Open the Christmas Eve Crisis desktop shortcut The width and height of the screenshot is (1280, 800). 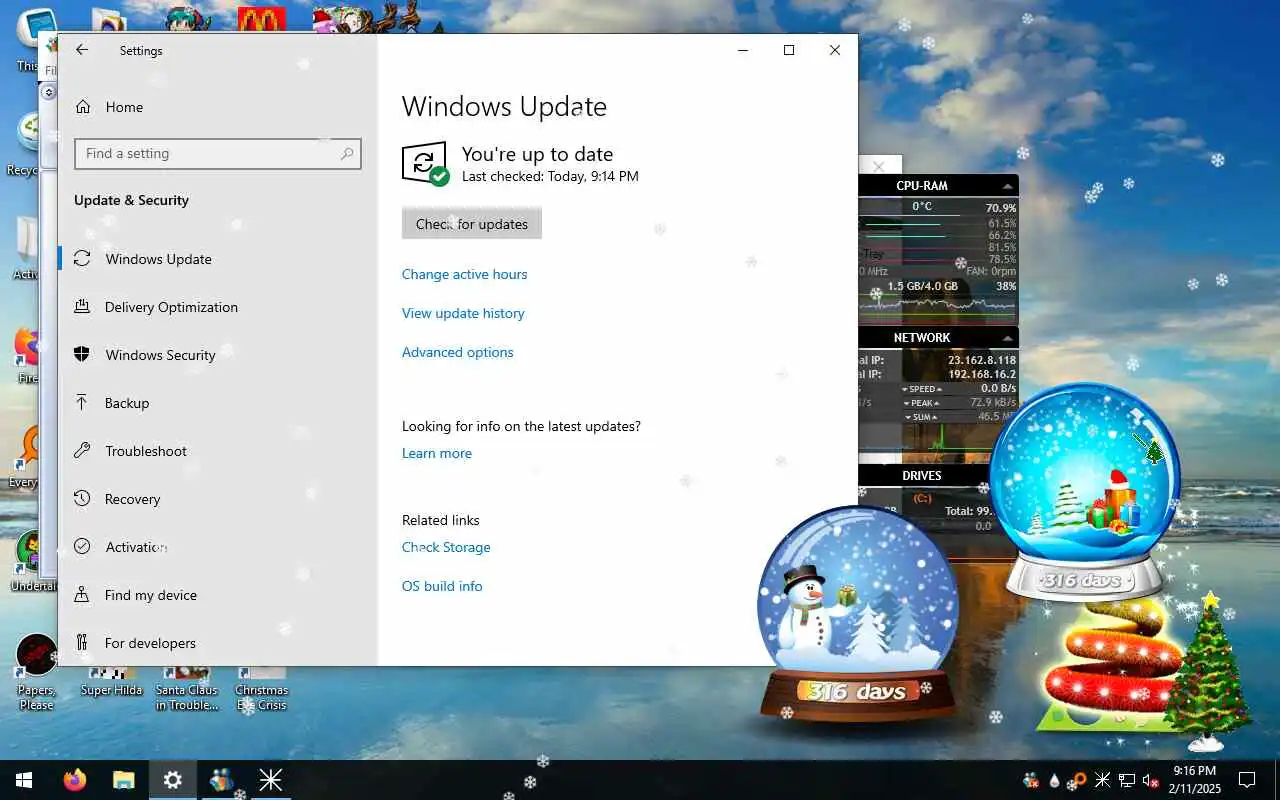click(x=261, y=688)
